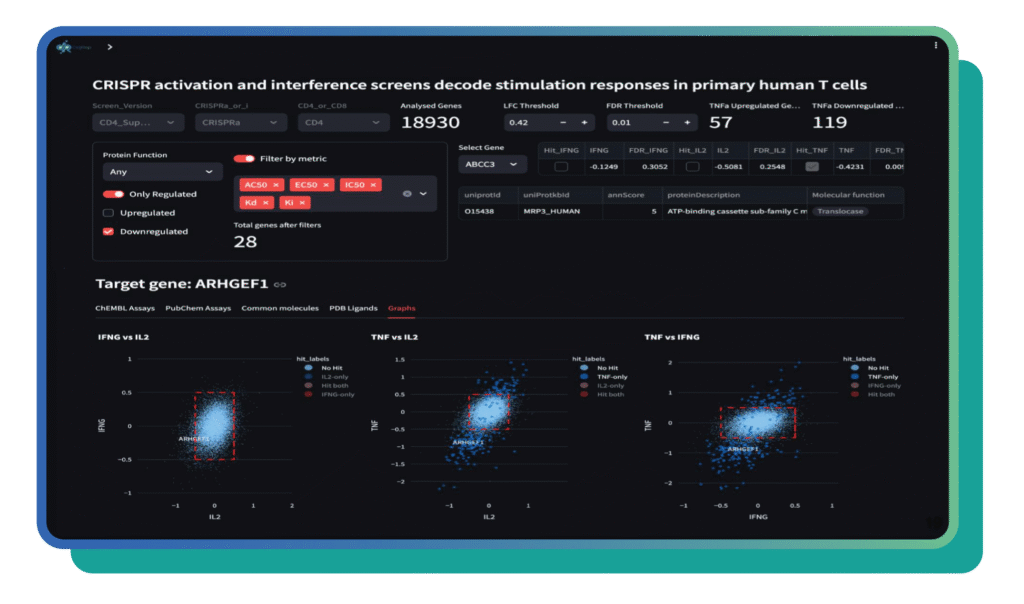Disable the Filter by metric toggle

pos(243,159)
